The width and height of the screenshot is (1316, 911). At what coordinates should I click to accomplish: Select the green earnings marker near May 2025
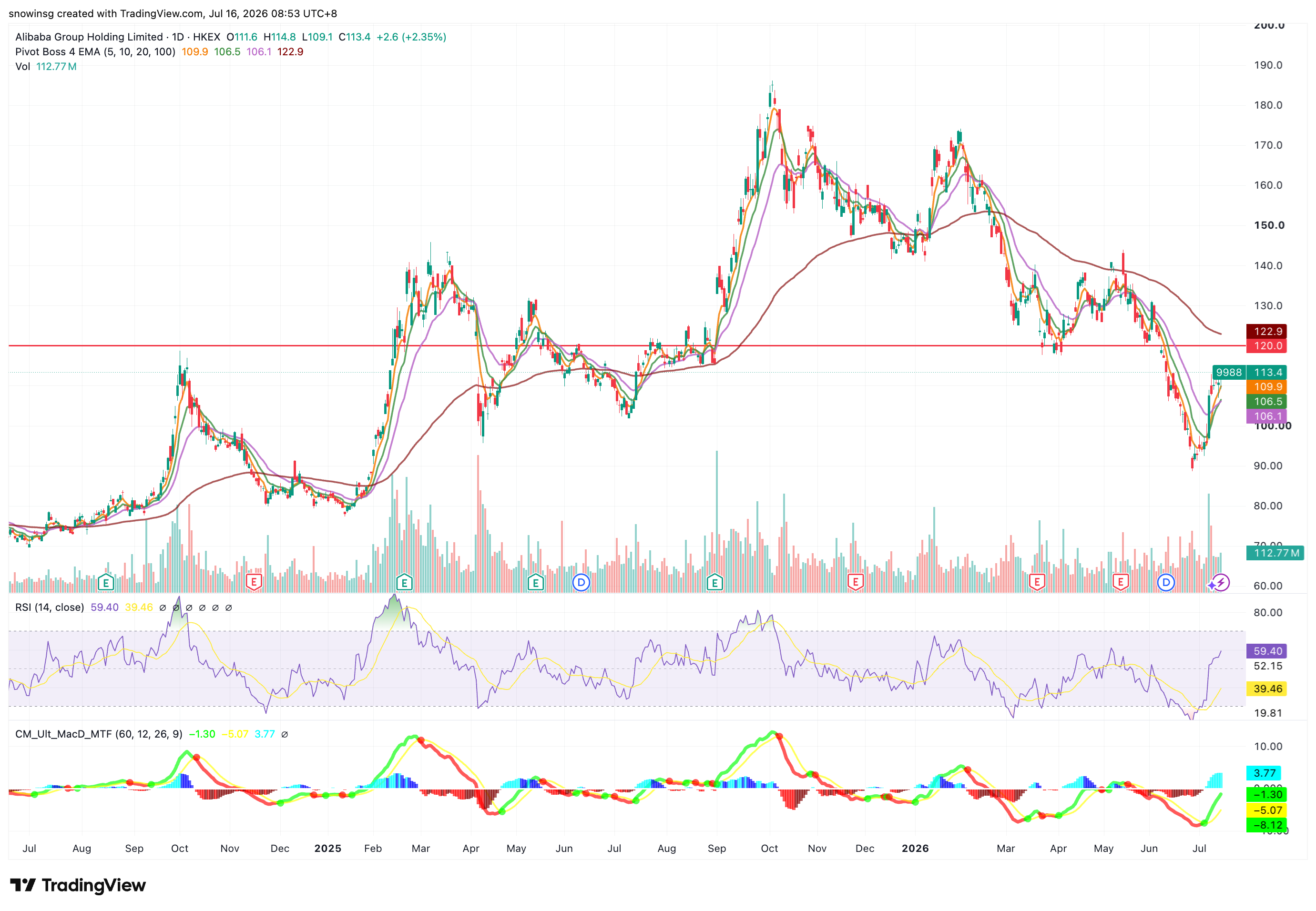click(535, 583)
